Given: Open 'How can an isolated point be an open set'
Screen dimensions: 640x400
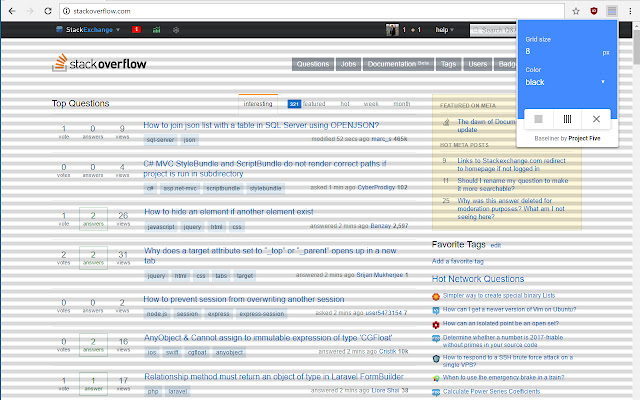Looking at the screenshot, I should [501, 323].
